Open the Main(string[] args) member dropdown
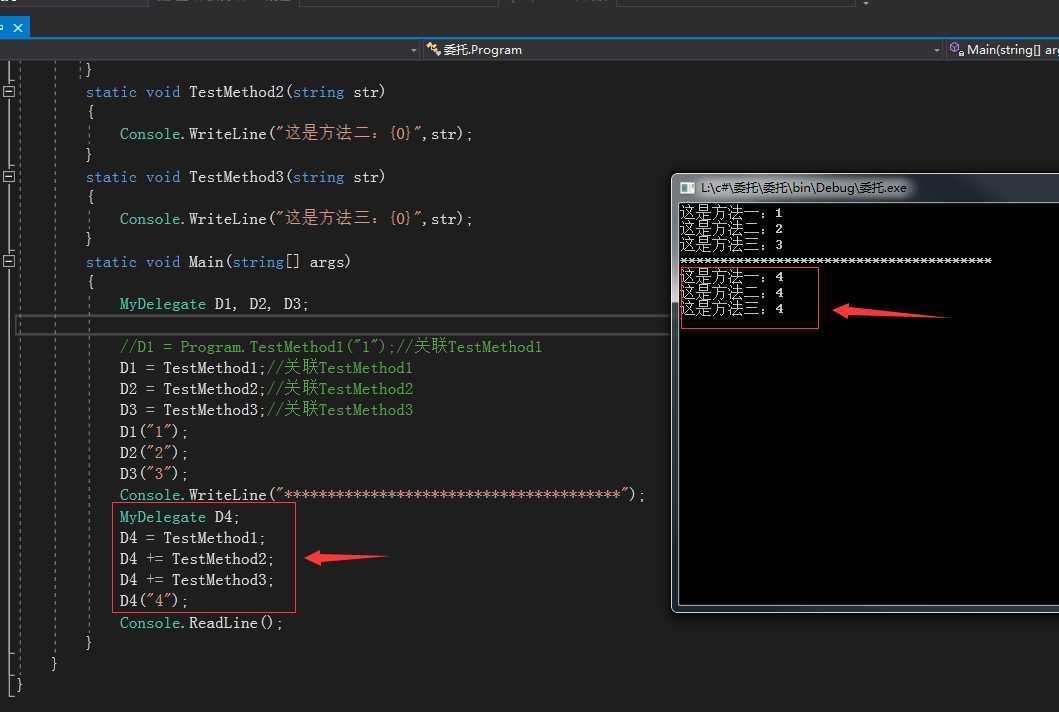This screenshot has width=1059, height=712. pos(1002,50)
